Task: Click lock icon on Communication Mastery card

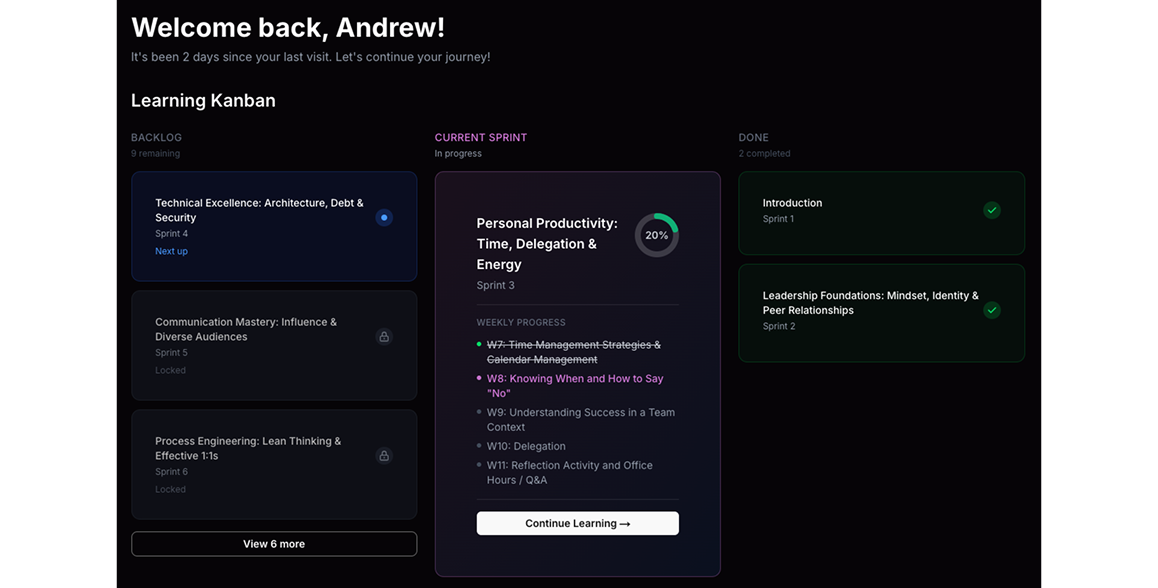Action: click(x=384, y=337)
